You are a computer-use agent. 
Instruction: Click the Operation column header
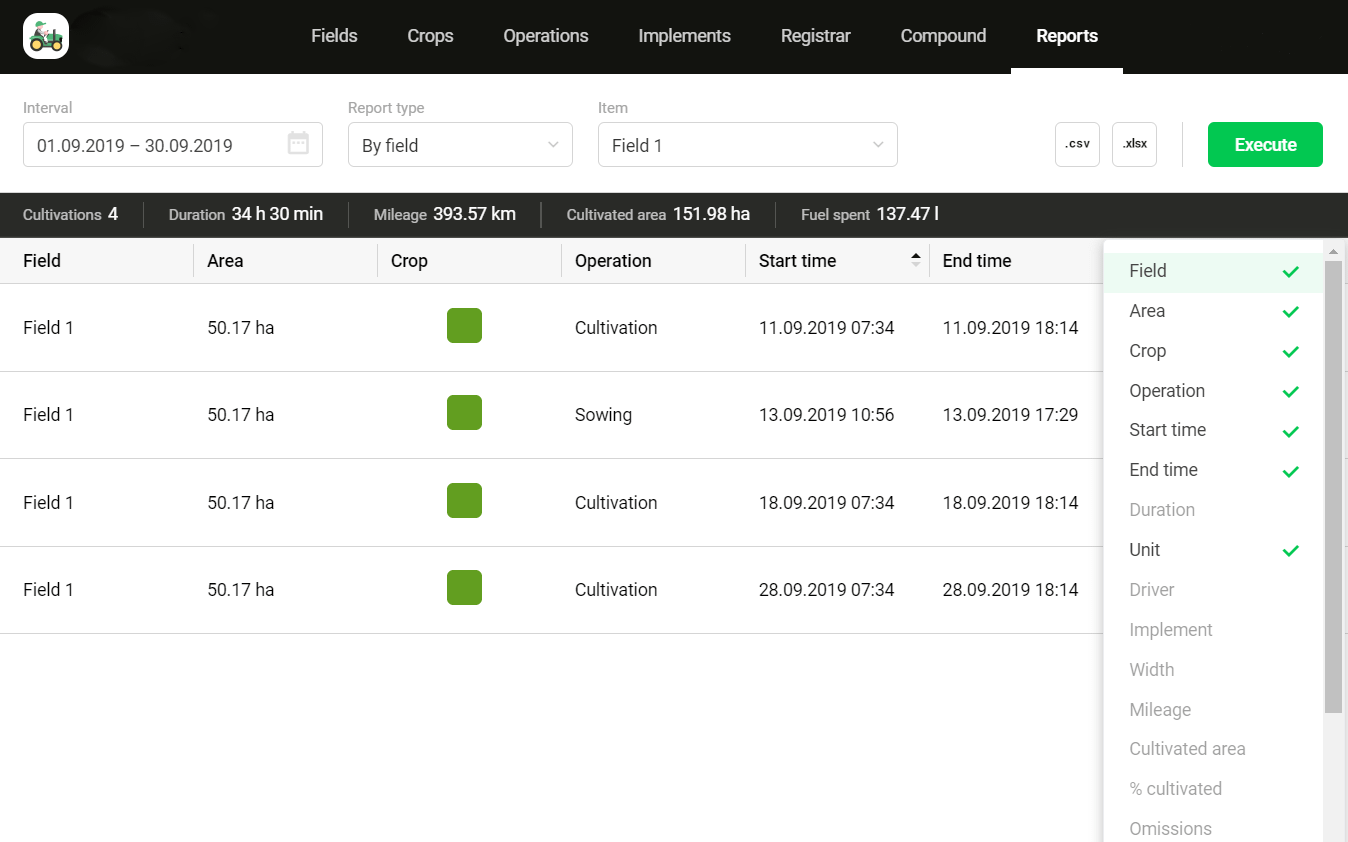click(613, 261)
